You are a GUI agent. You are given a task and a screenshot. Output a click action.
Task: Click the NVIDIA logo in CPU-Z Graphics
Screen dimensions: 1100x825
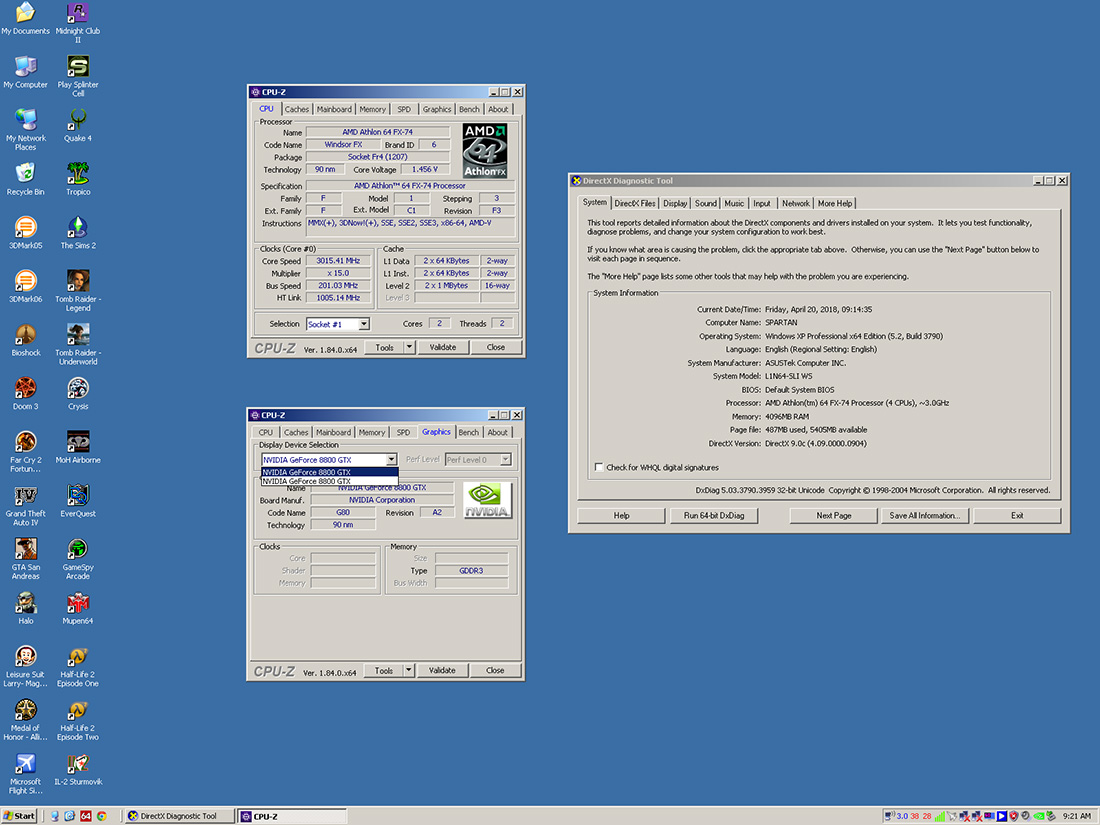487,500
